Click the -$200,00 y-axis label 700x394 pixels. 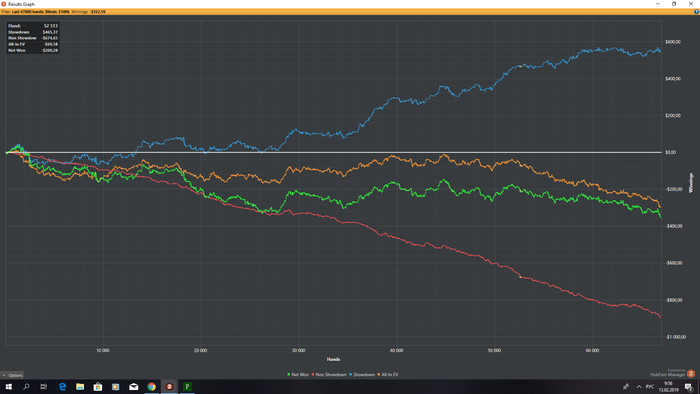click(x=674, y=189)
